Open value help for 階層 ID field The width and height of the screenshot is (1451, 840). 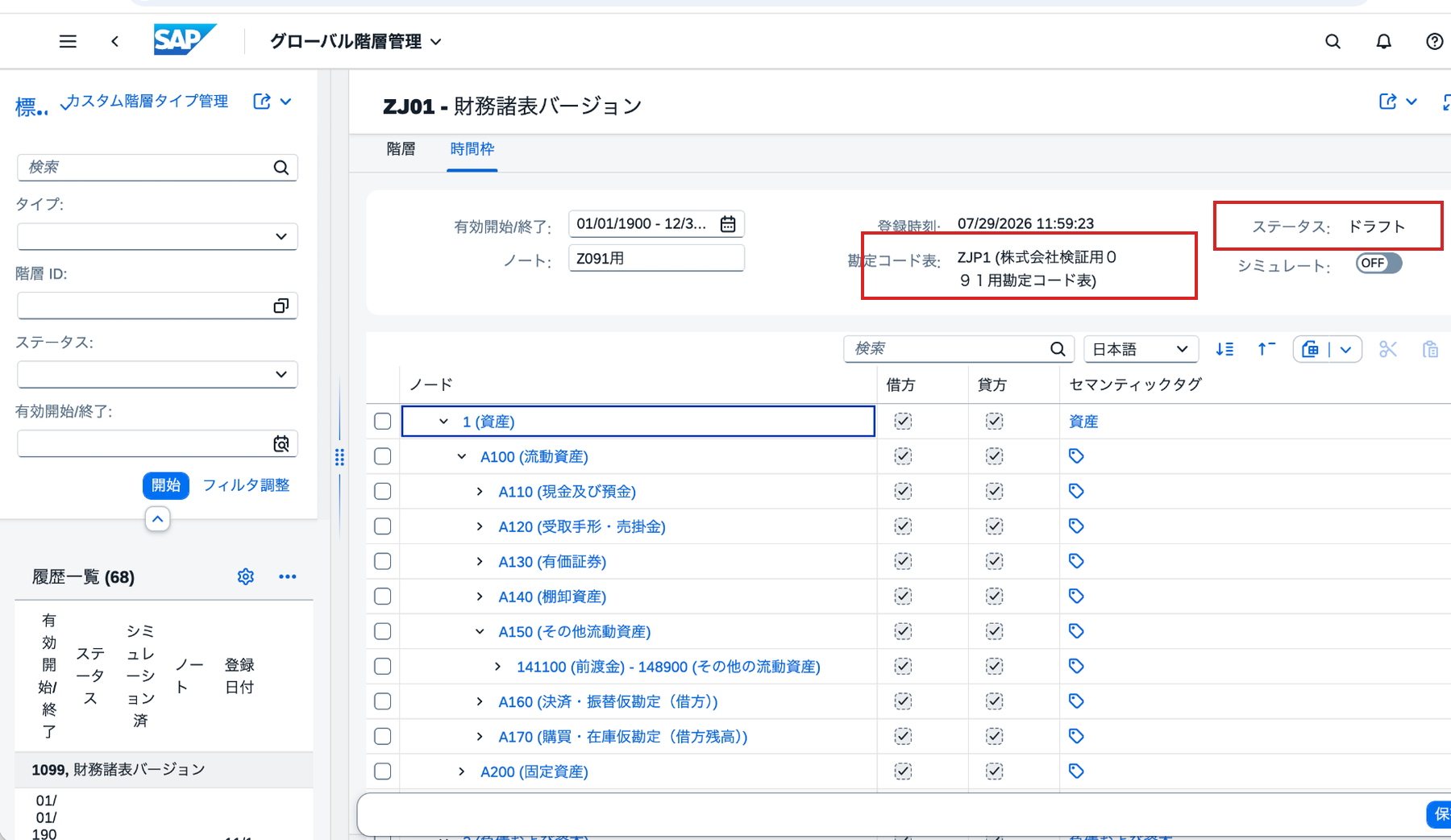click(281, 306)
